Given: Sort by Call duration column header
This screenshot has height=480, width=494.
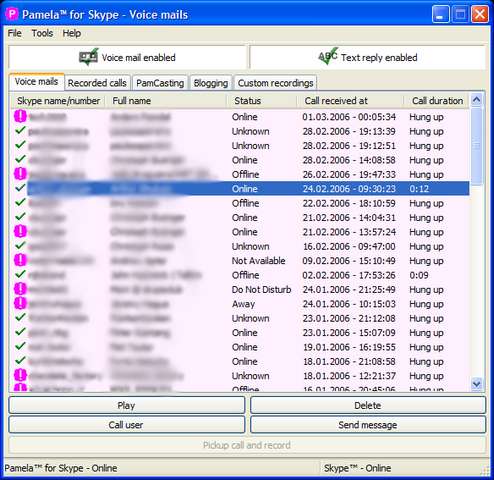Looking at the screenshot, I should pyautogui.click(x=437, y=101).
